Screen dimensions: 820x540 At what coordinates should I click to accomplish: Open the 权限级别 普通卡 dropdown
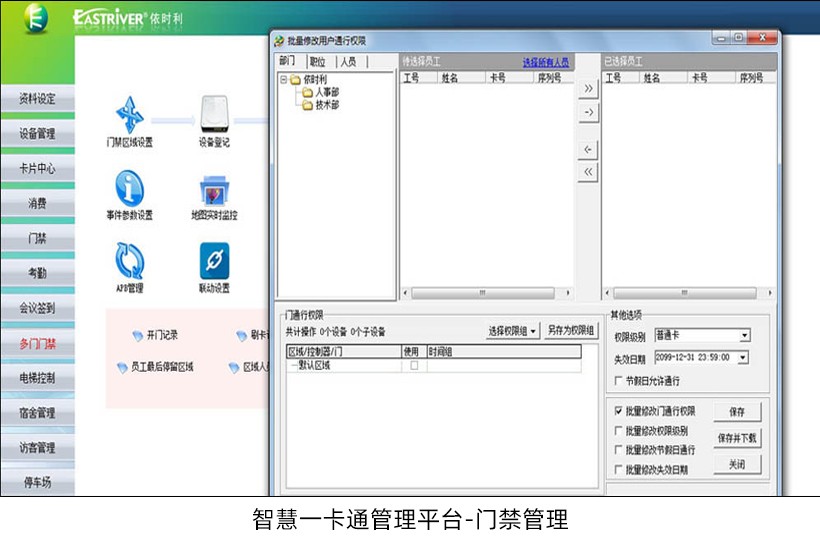745,336
